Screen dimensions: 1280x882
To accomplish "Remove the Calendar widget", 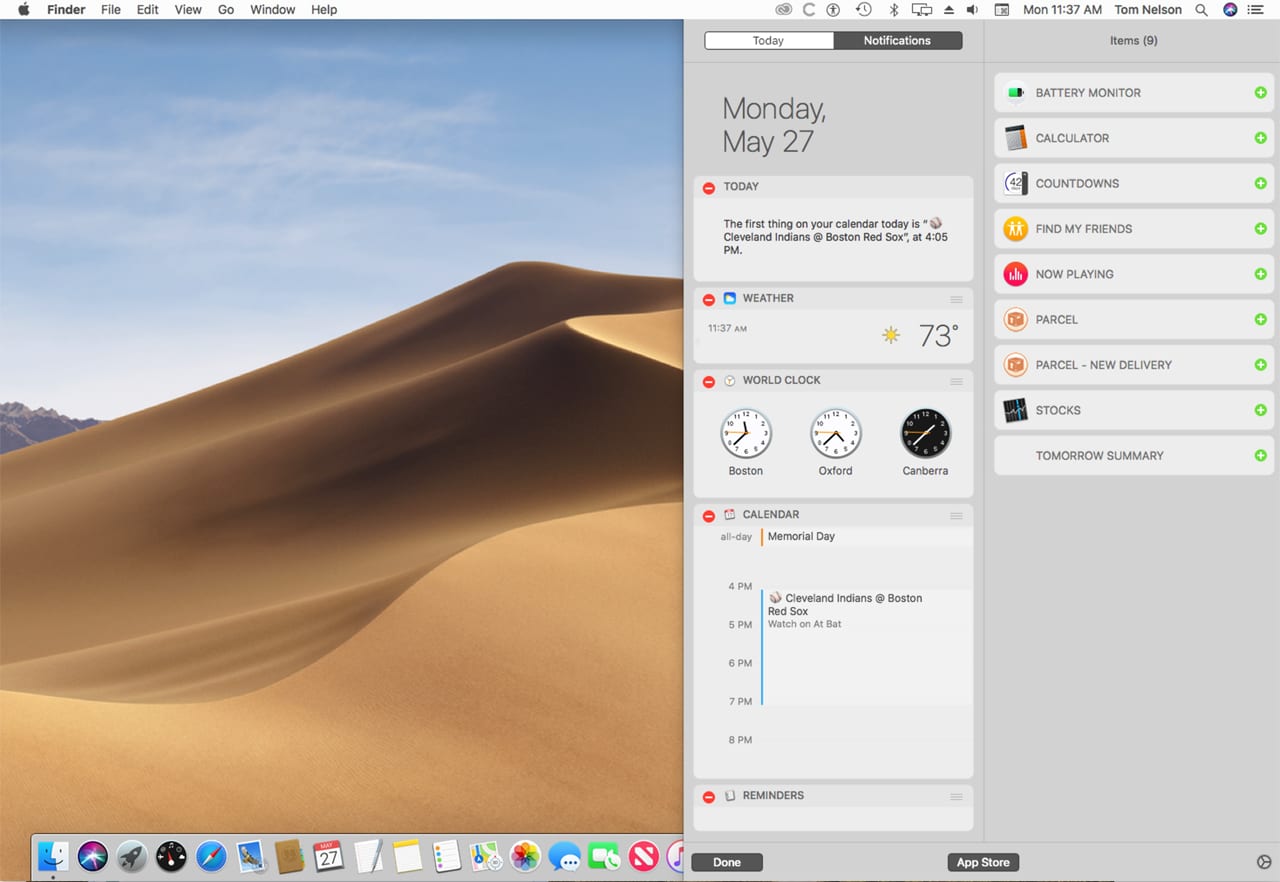I will (708, 515).
